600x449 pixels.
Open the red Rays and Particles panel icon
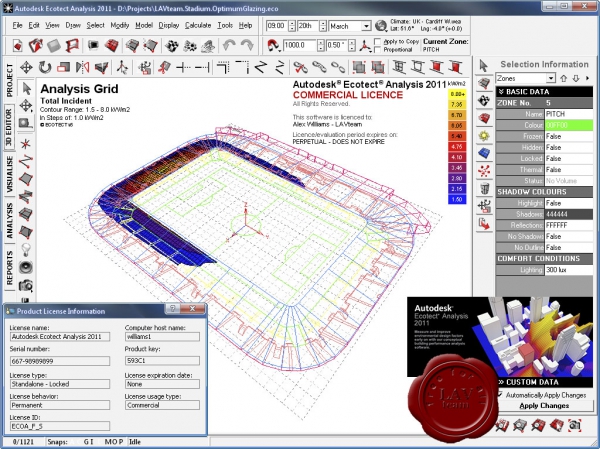coord(484,171)
